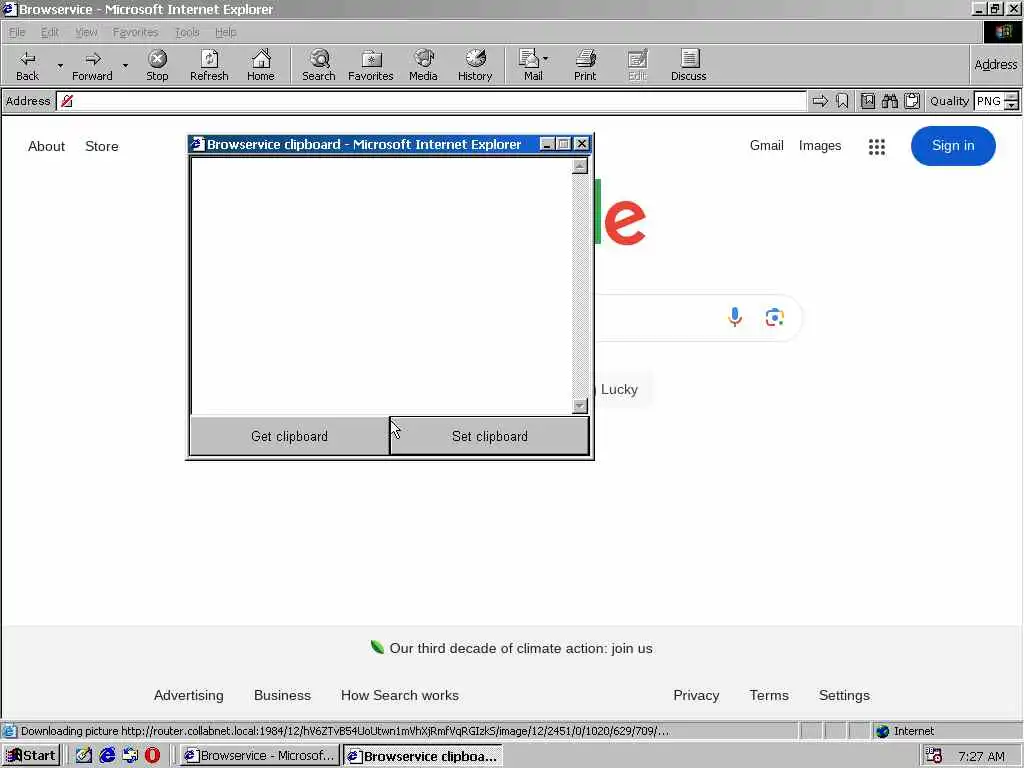Click the Go arrow beside address bar
This screenshot has height=768, width=1024.
(x=820, y=101)
